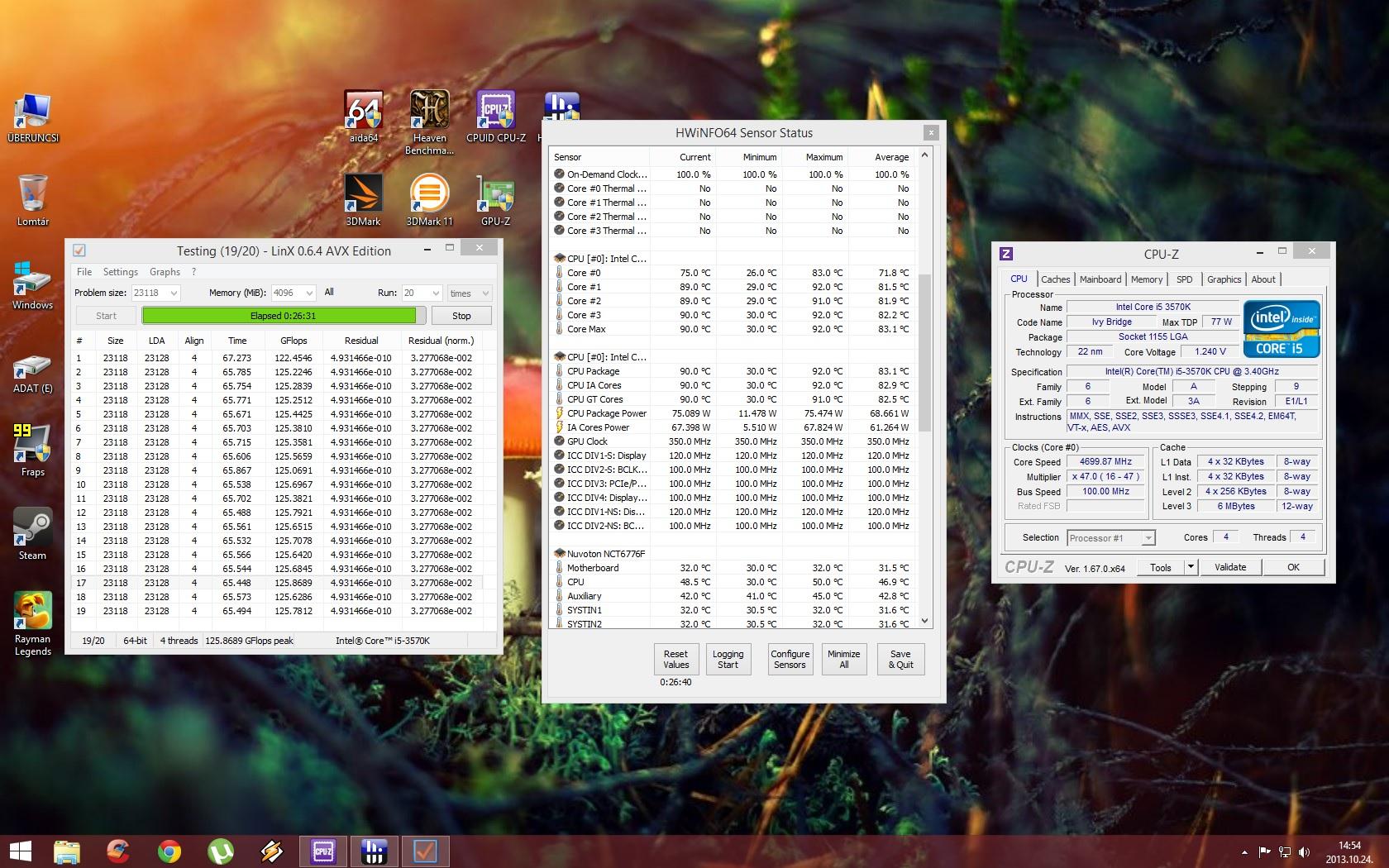
Task: Open the 3DMark 11 desktop shortcut
Action: coord(429,200)
